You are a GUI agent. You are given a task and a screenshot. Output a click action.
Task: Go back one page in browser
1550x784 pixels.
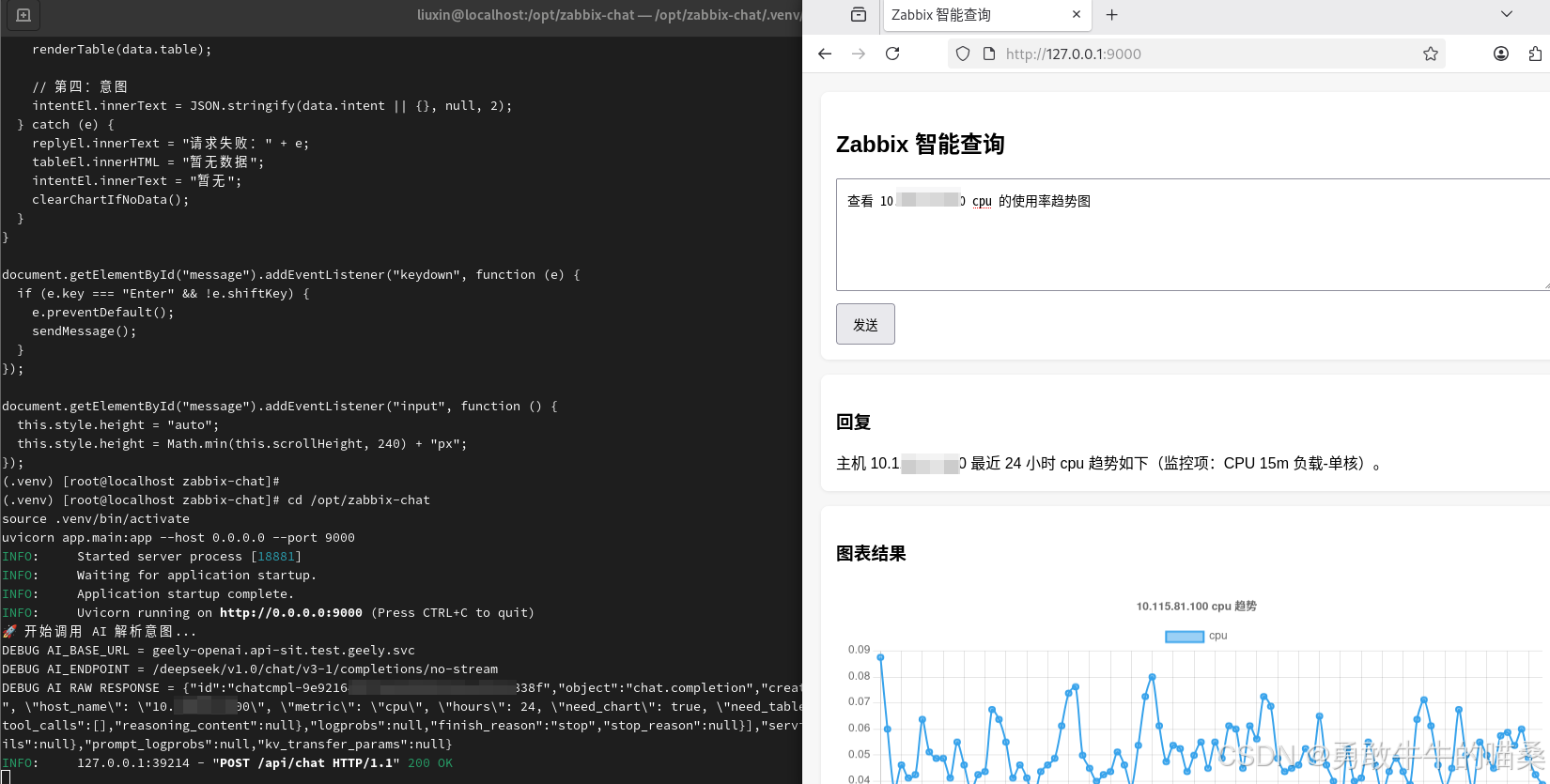coord(825,54)
